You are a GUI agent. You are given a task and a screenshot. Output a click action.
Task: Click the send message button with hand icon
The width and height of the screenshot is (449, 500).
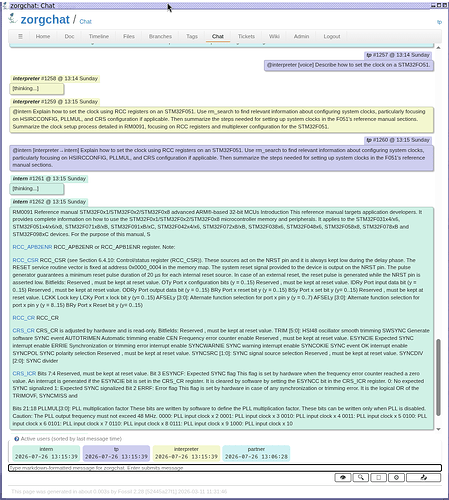[424, 477]
